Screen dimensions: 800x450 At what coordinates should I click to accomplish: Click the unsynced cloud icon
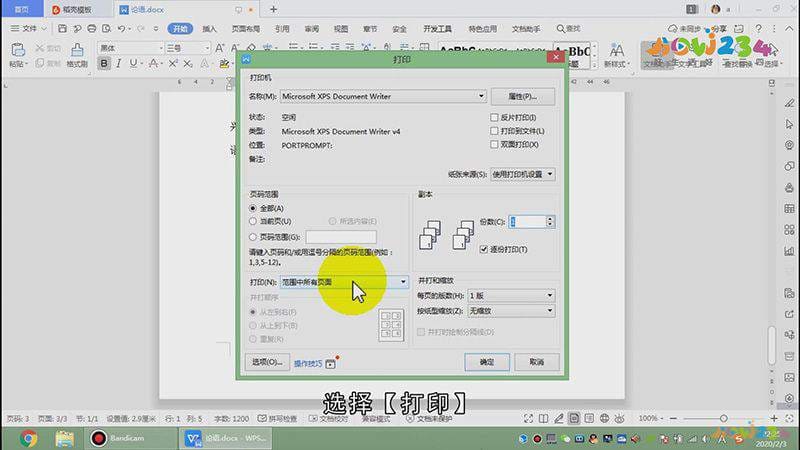pos(673,29)
